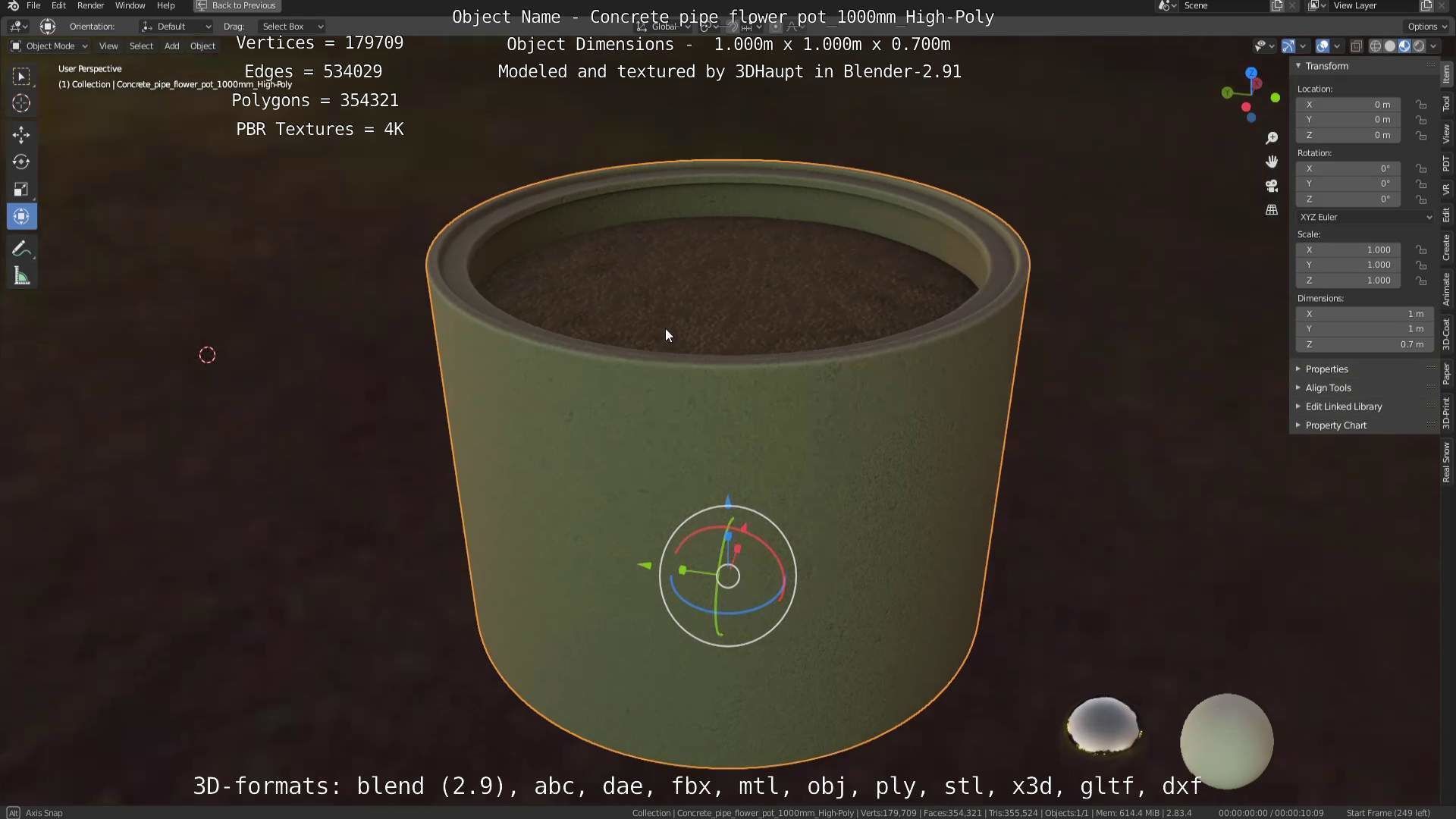Screen dimensions: 1456x819
Task: Click the material preview sphere
Action: (x=1226, y=741)
